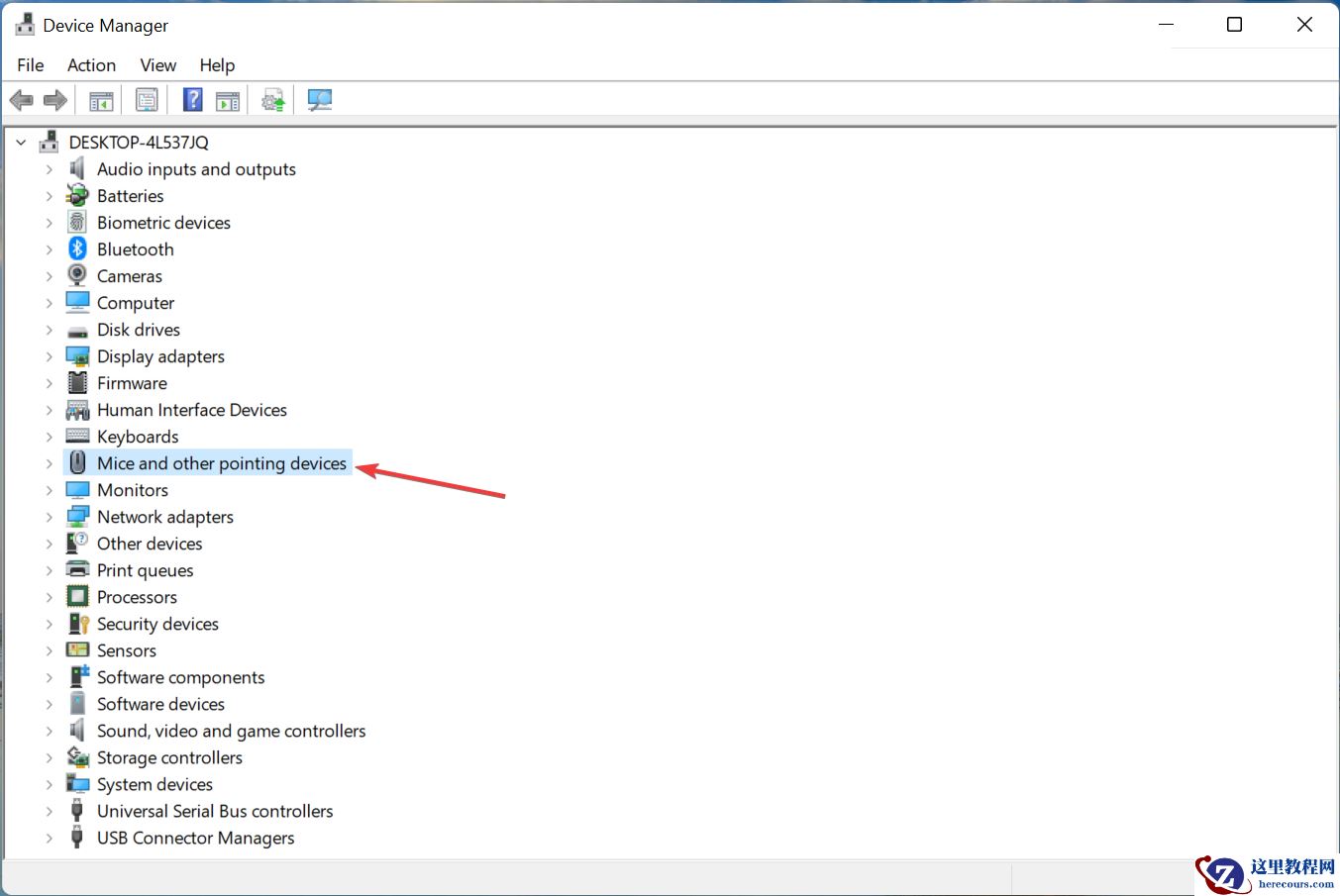Viewport: 1340px width, 896px height.
Task: Expand the Human Interface Devices category
Action: (x=49, y=410)
